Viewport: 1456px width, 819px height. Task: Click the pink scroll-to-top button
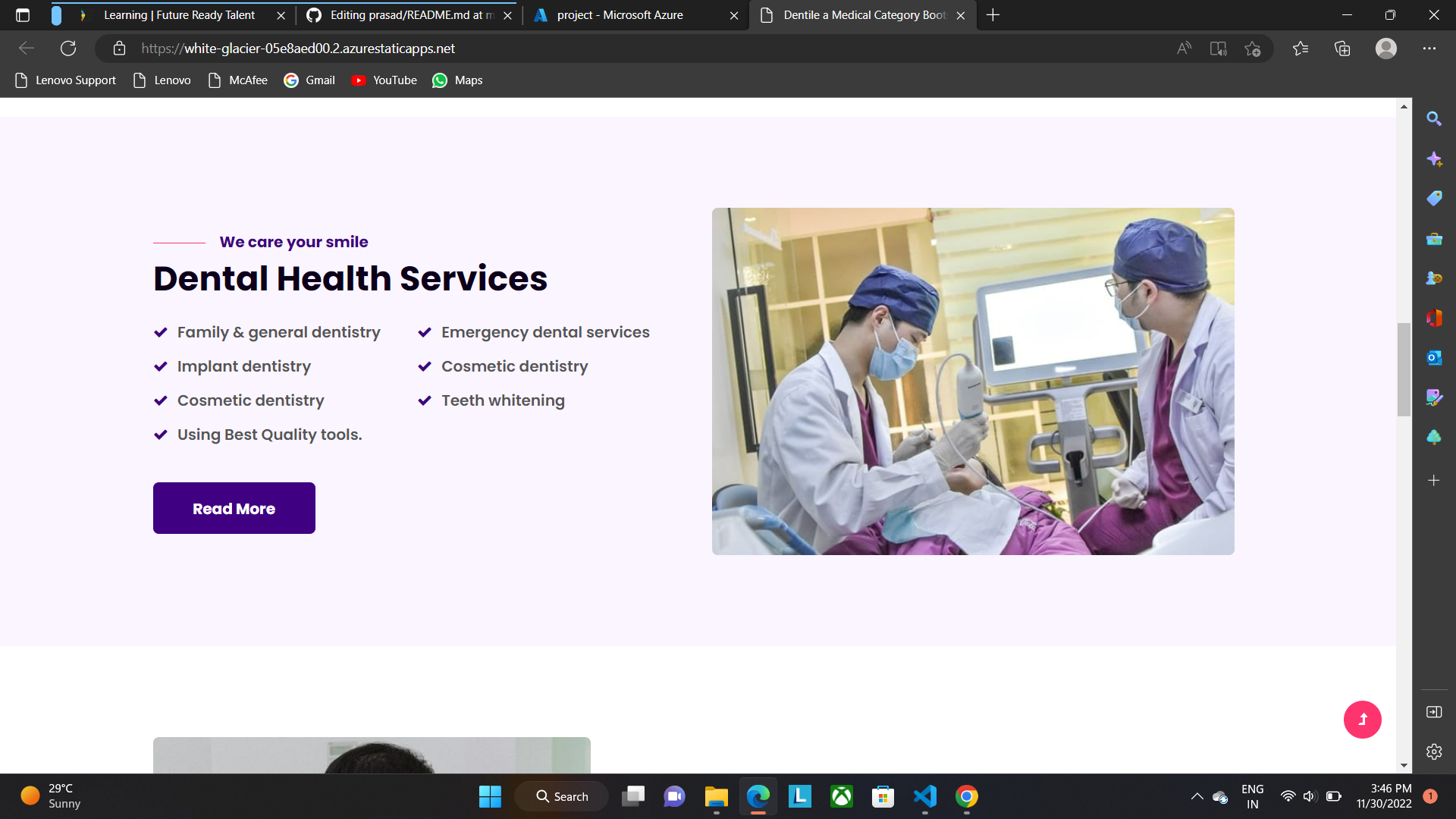1363,720
